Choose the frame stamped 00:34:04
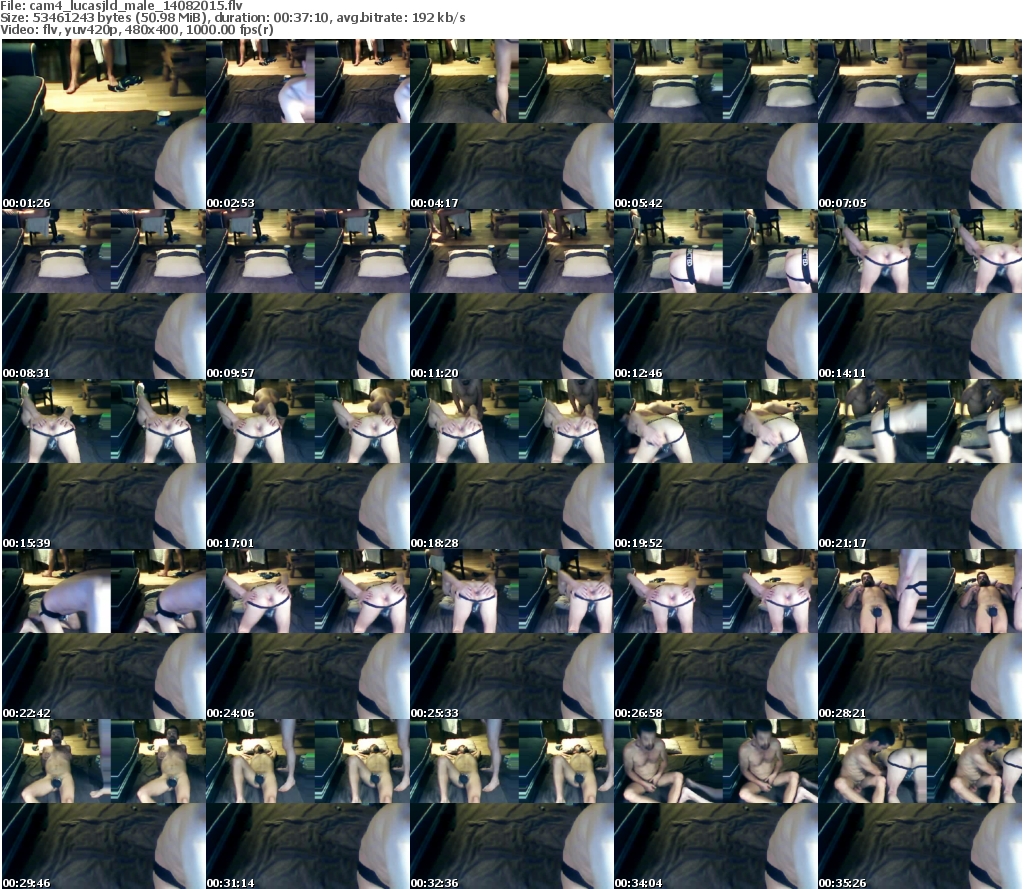The height and width of the screenshot is (889, 1024). (715, 804)
